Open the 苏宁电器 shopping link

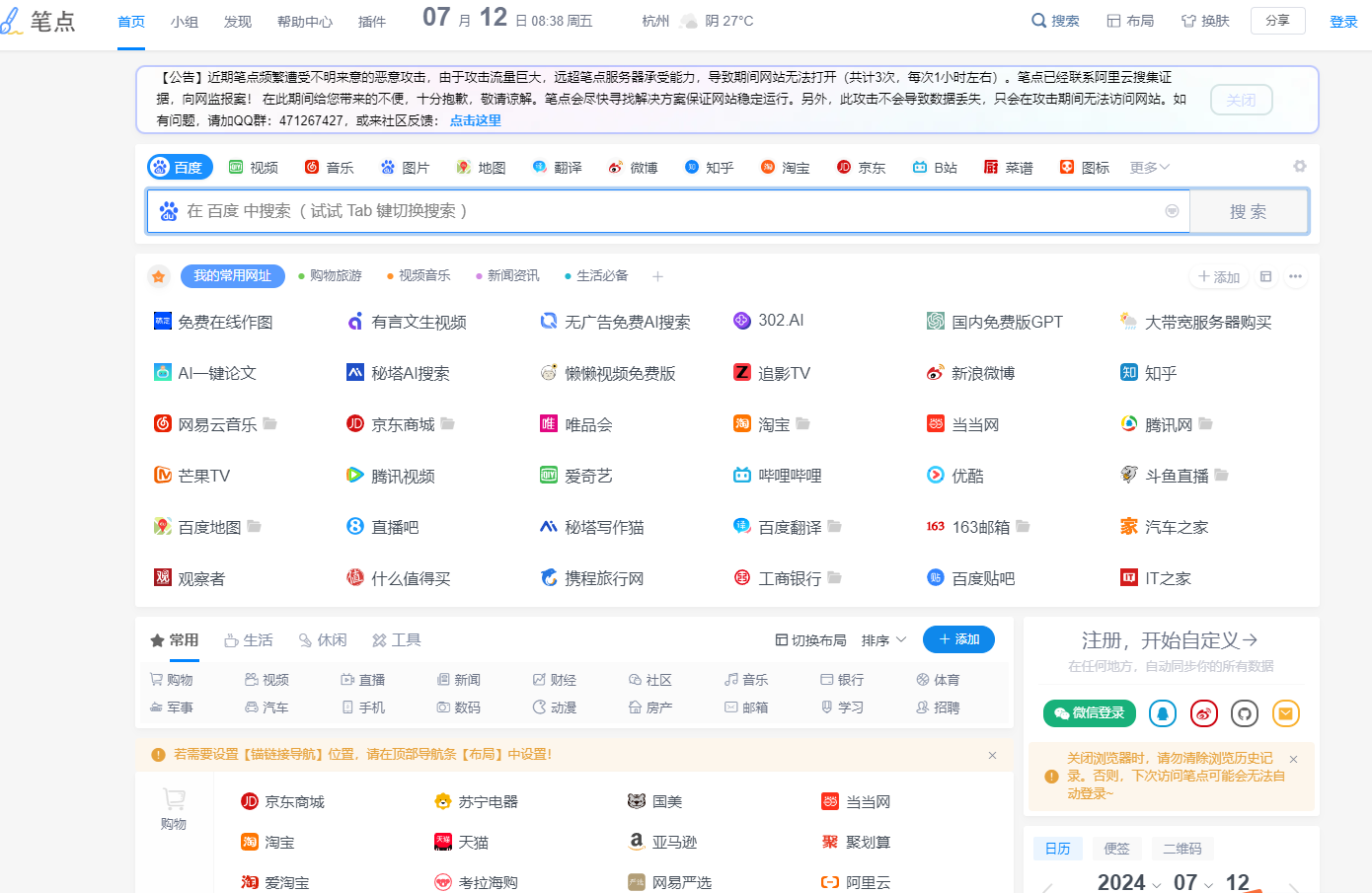(476, 801)
